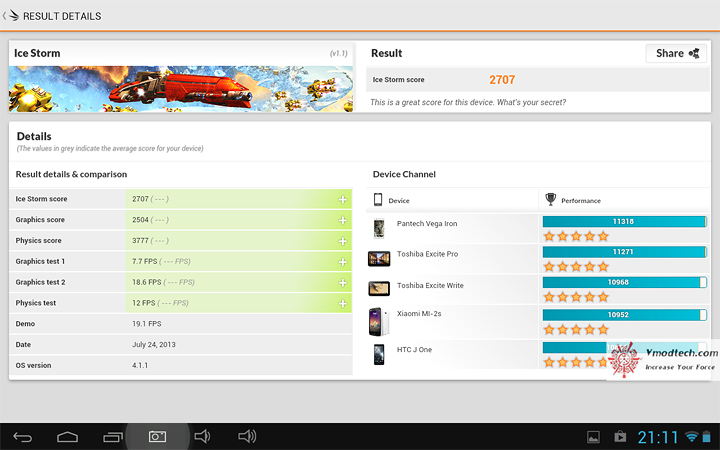Tap the volume down speaker icon
This screenshot has width=720, height=450.
(x=202, y=436)
